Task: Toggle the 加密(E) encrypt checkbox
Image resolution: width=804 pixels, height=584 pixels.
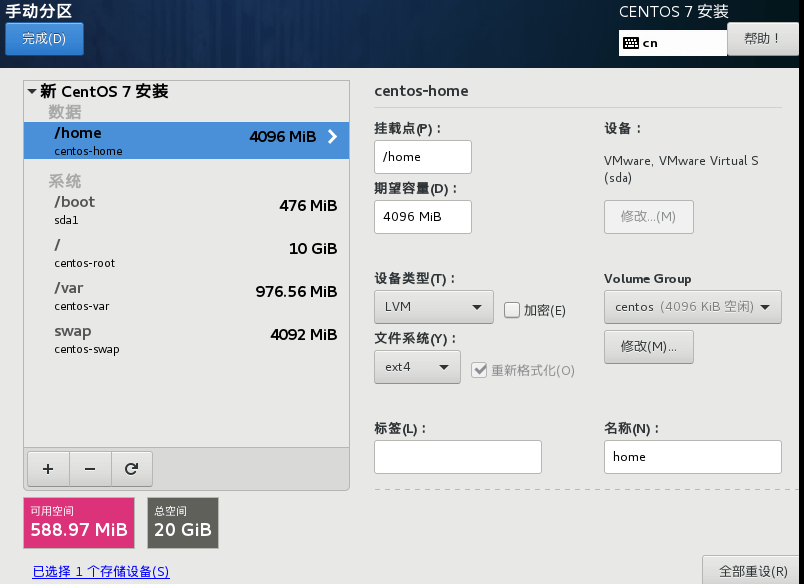Action: point(512,310)
